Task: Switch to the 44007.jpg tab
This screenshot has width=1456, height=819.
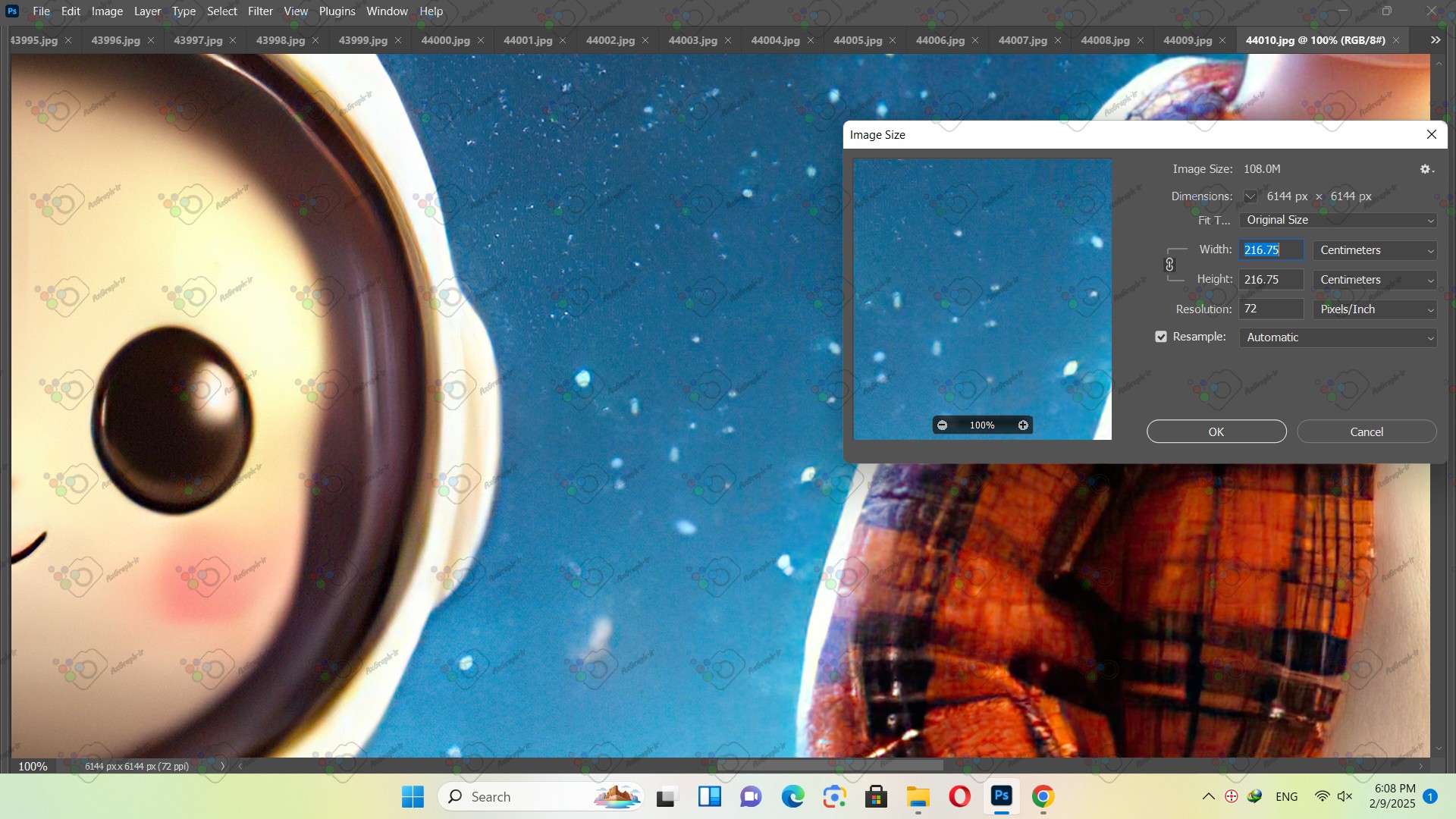Action: [x=1022, y=40]
